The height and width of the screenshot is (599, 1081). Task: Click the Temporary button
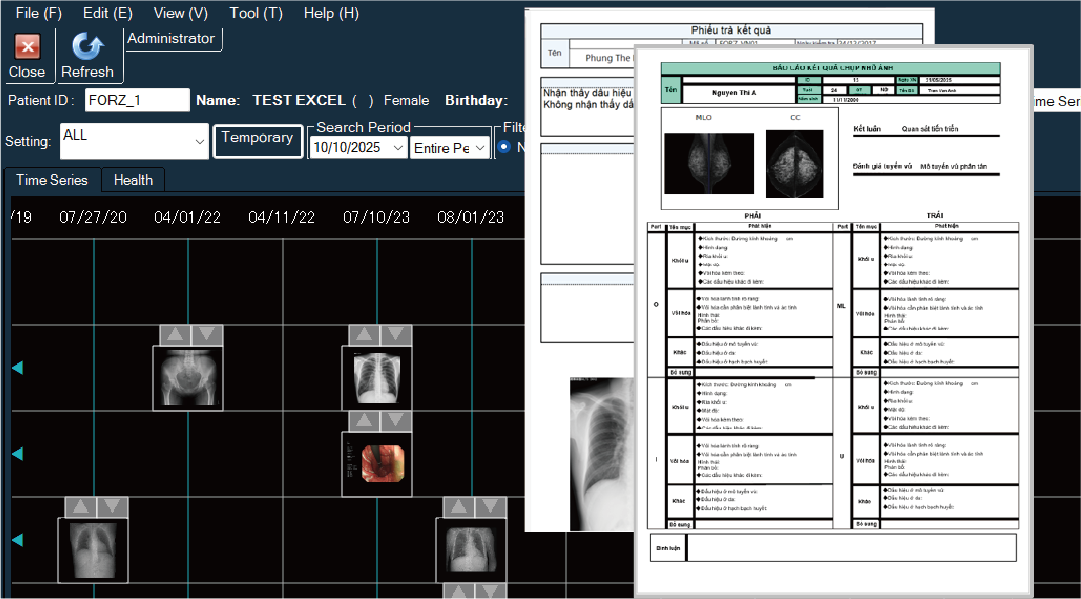(257, 139)
